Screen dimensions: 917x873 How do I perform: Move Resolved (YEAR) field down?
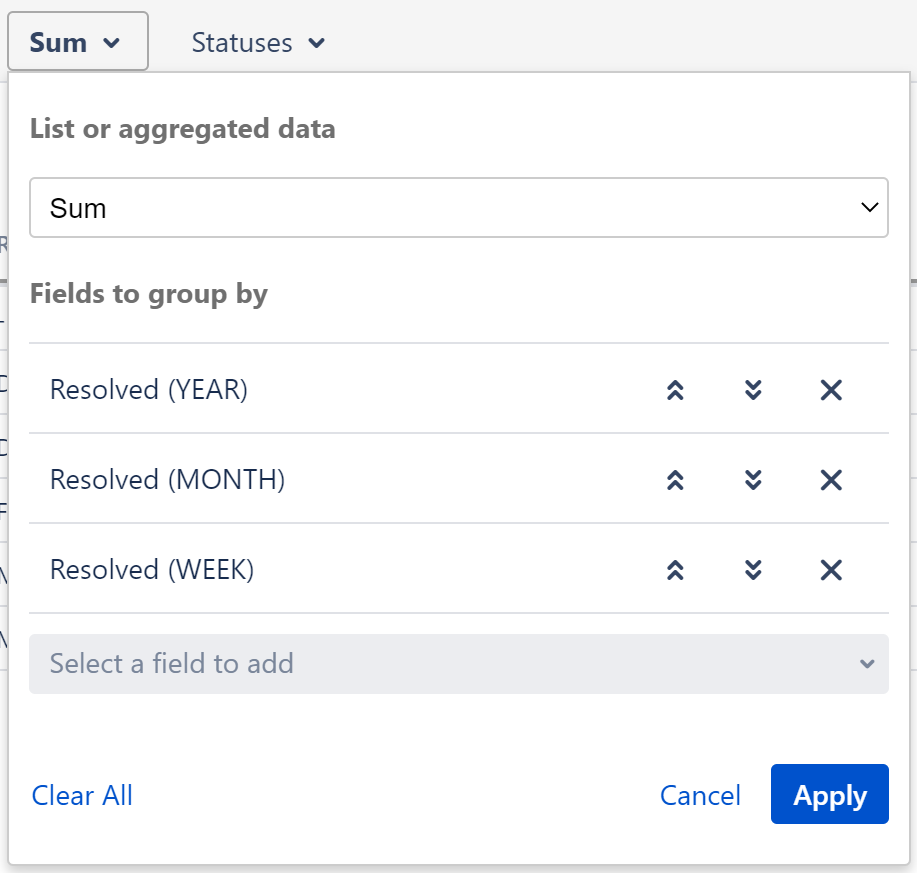tap(753, 390)
